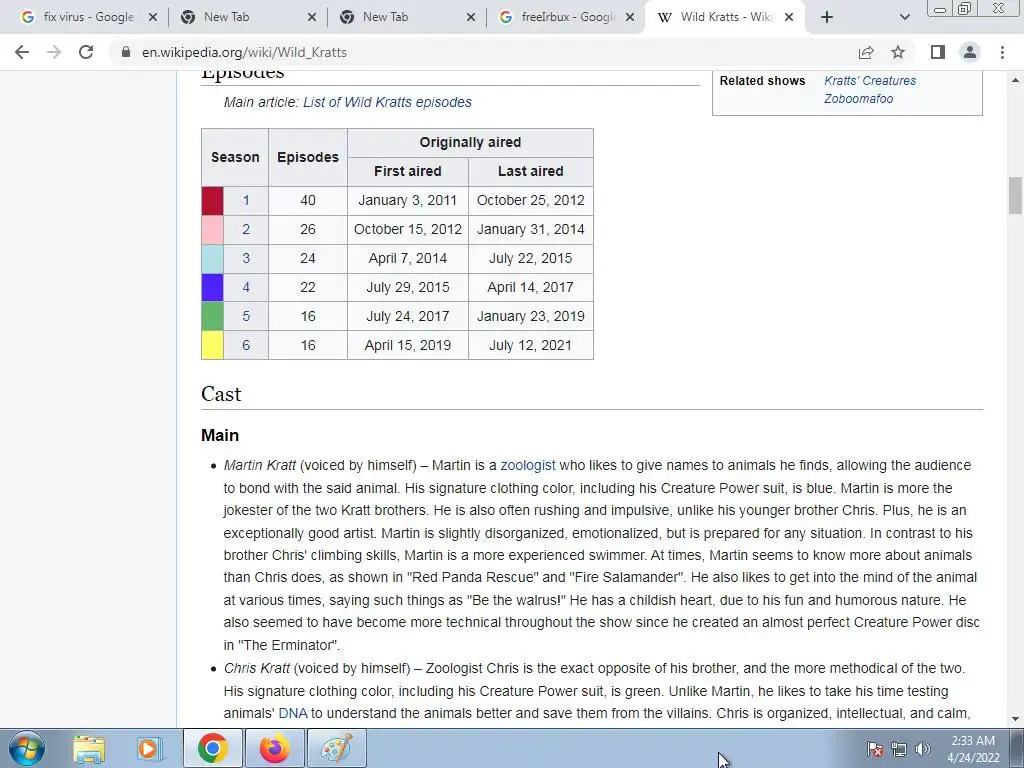This screenshot has width=1024, height=768.
Task: Click the volume speaker tray icon
Action: point(923,749)
